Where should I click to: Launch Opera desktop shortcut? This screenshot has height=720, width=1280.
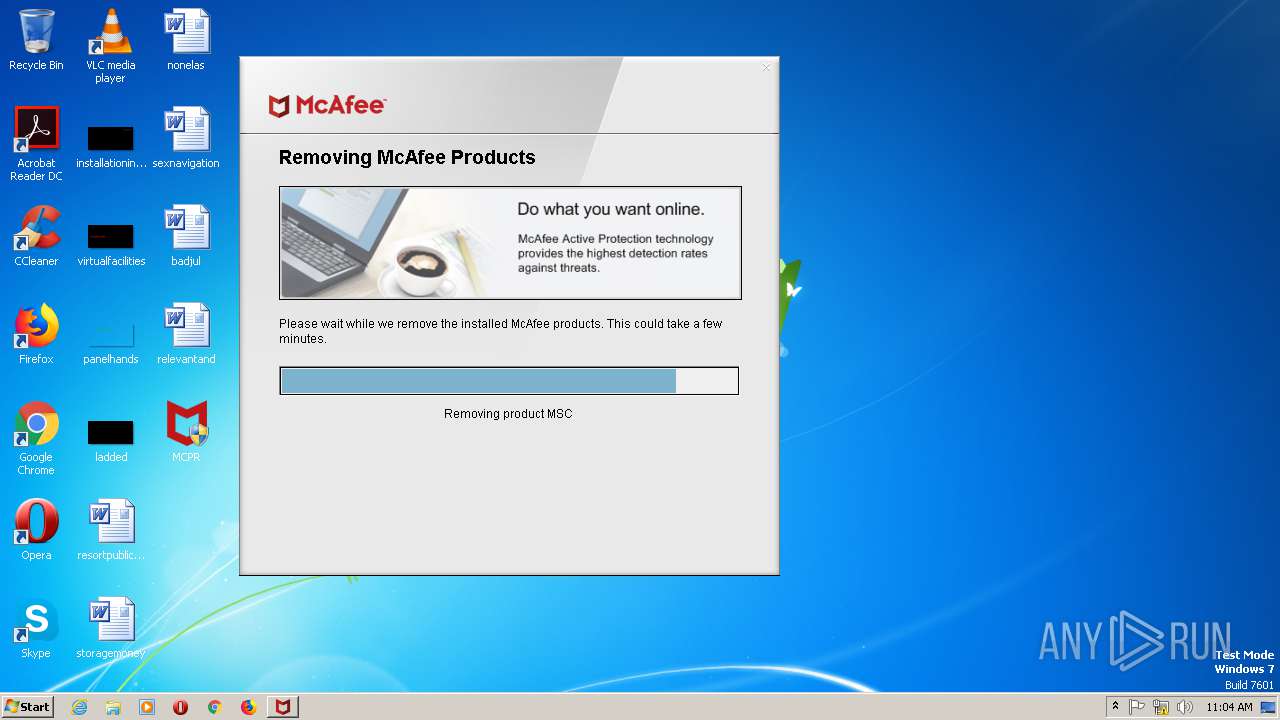(x=36, y=530)
